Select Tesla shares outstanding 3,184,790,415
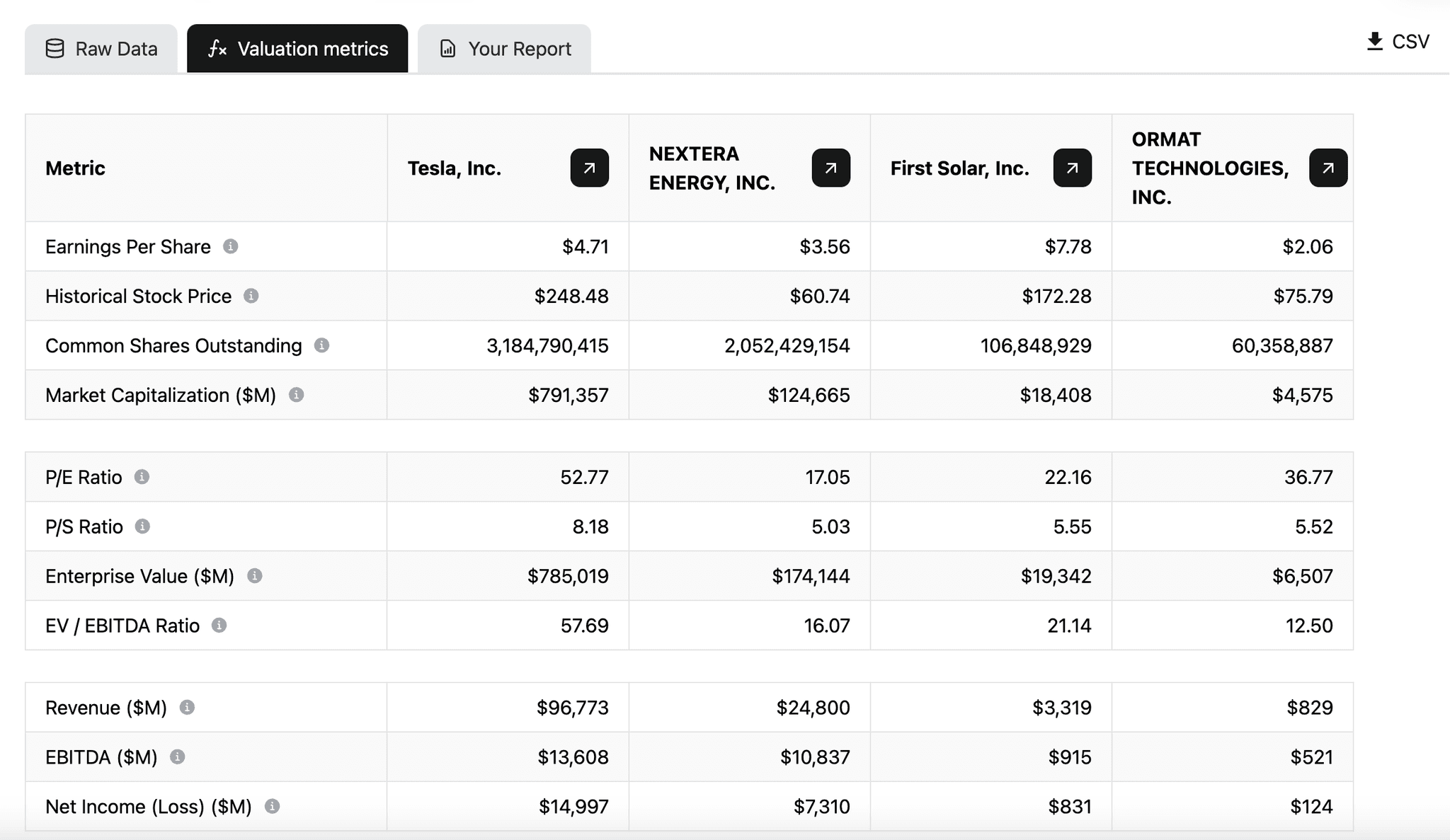1450x840 pixels. 548,346
